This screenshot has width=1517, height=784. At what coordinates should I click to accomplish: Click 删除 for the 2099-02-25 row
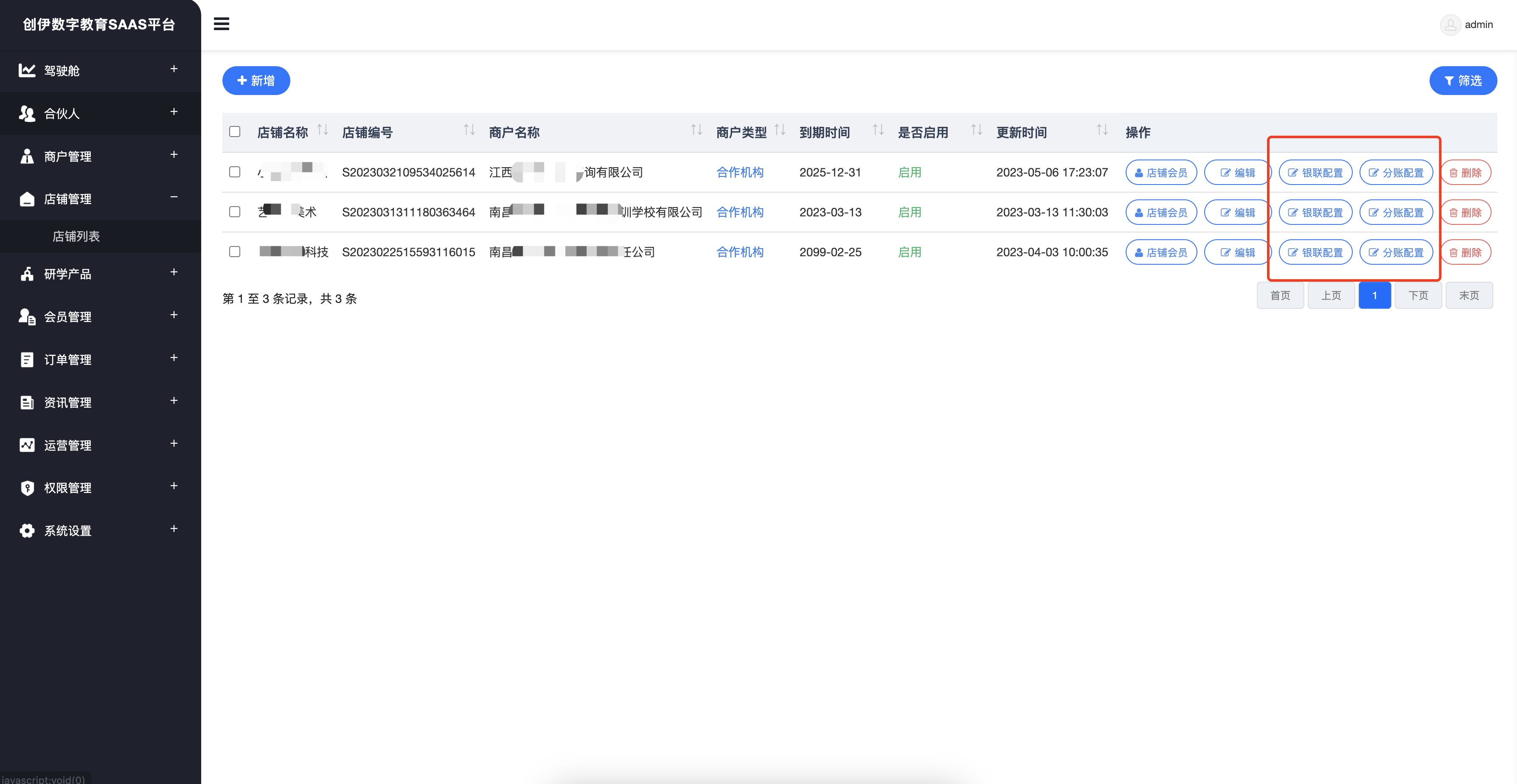[x=1465, y=252]
